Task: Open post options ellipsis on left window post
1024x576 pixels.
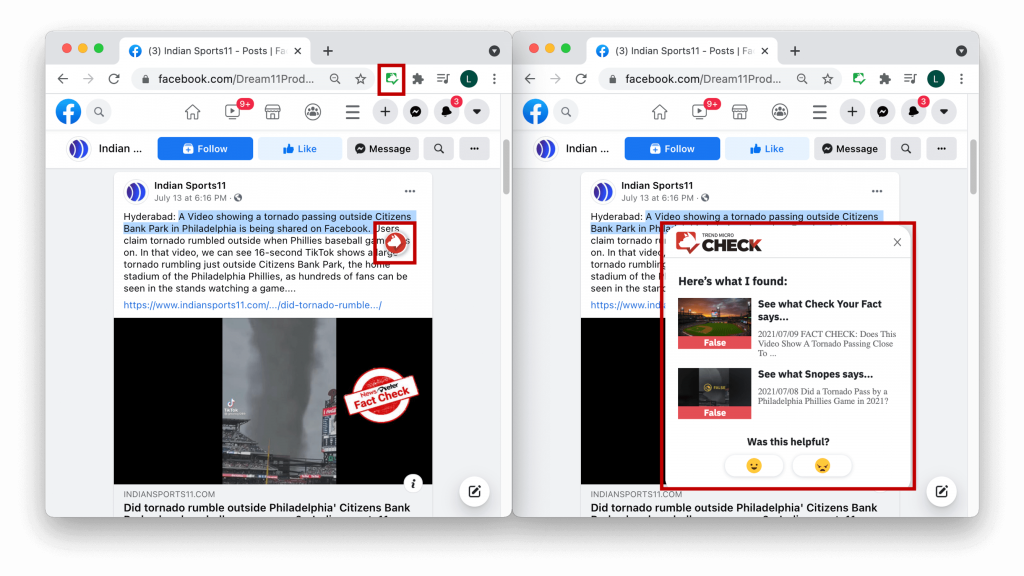Action: [410, 191]
